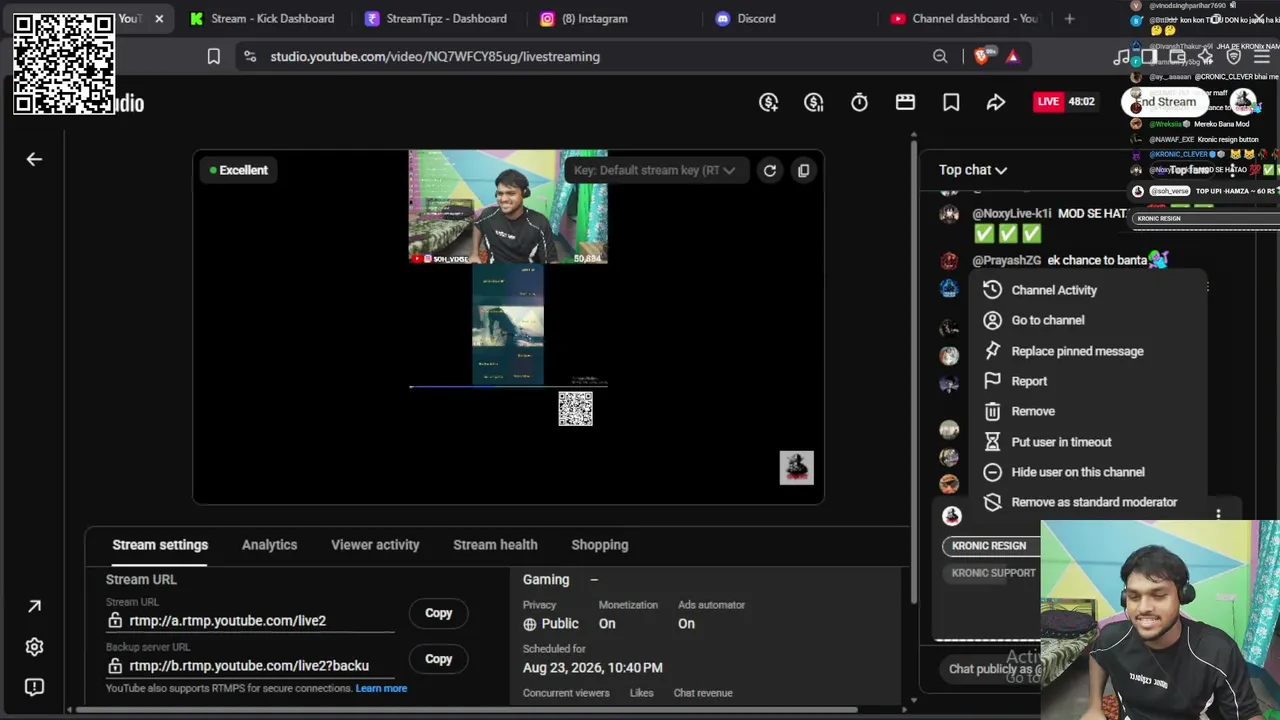Select Go to channel menu entry

click(x=1088, y=320)
